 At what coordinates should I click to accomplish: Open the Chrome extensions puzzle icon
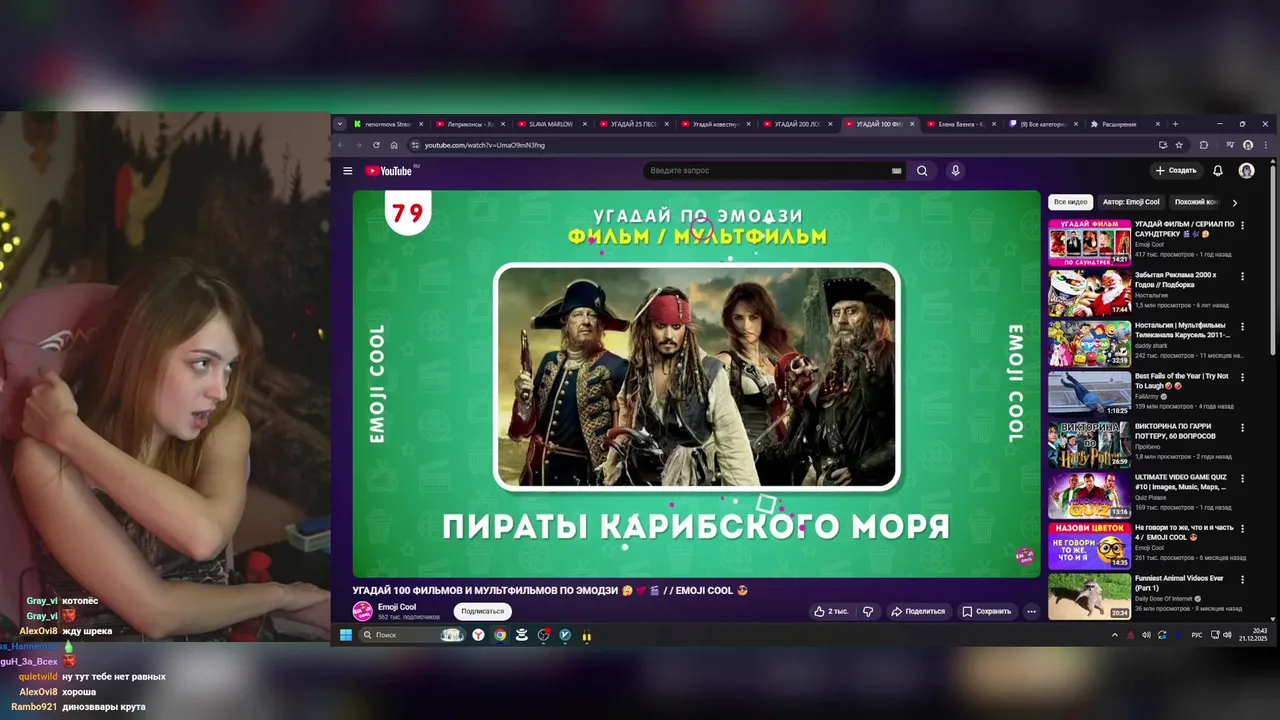[1204, 145]
